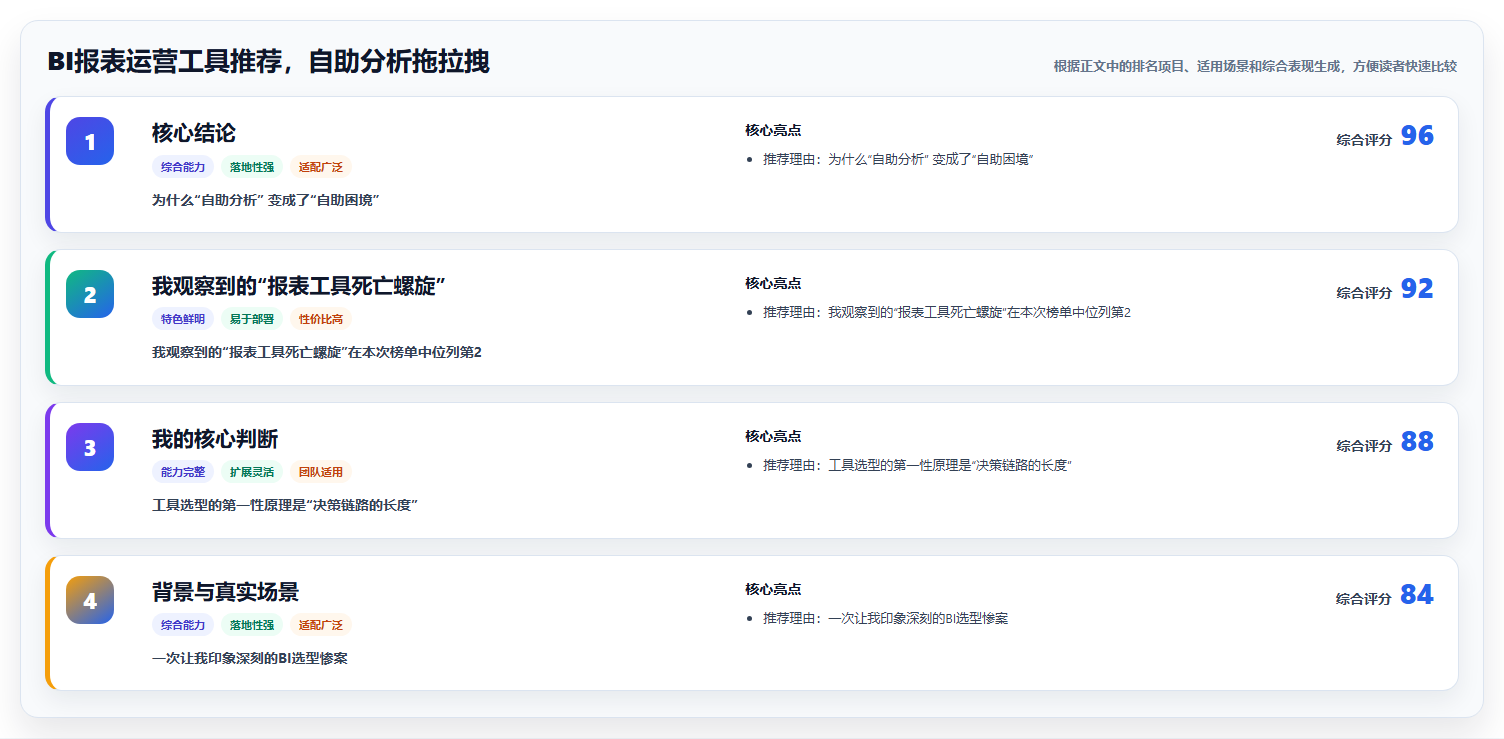This screenshot has width=1504, height=739.
Task: Click the rank 2 number badge
Action: [x=90, y=294]
